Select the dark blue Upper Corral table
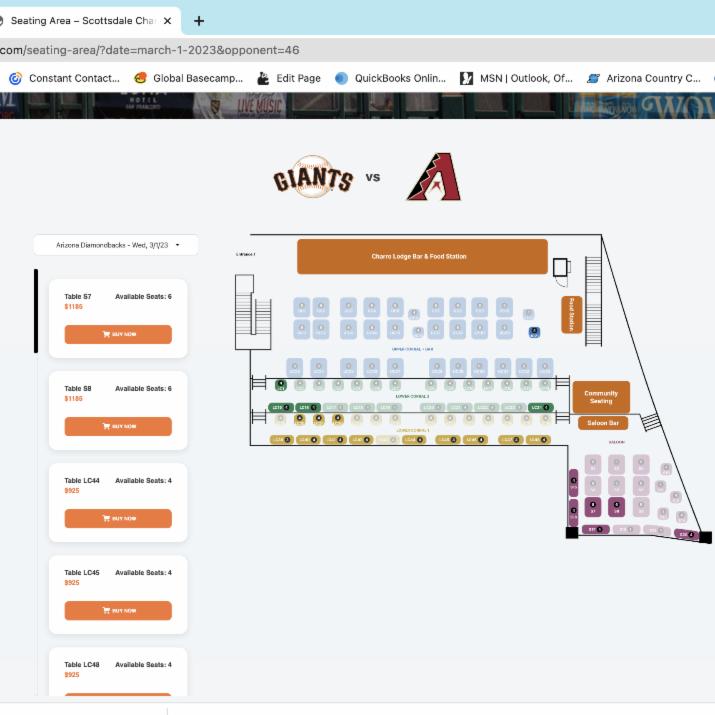Image resolution: width=715 pixels, height=715 pixels. click(x=534, y=332)
